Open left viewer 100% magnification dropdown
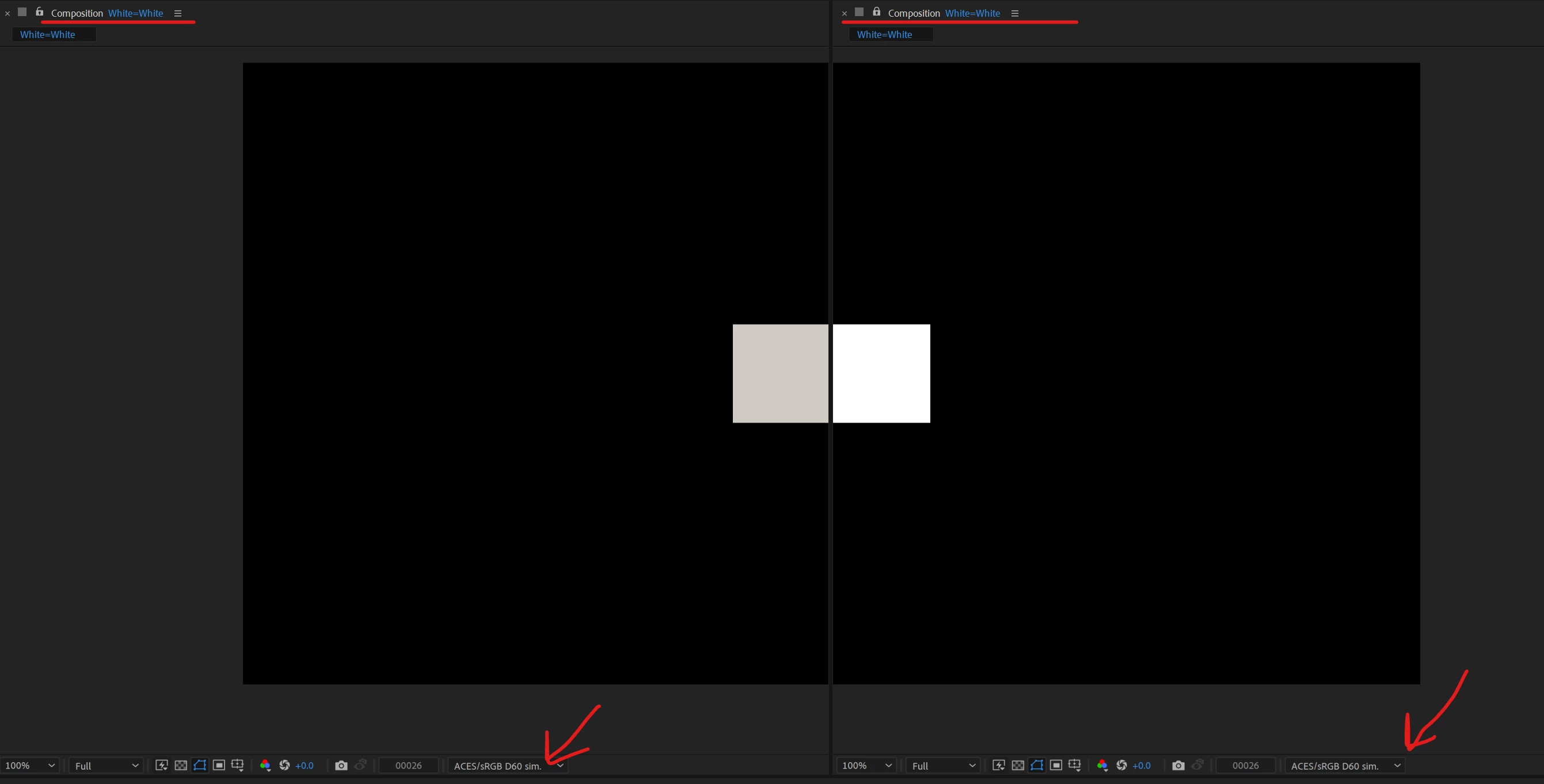1544x784 pixels. pos(29,766)
